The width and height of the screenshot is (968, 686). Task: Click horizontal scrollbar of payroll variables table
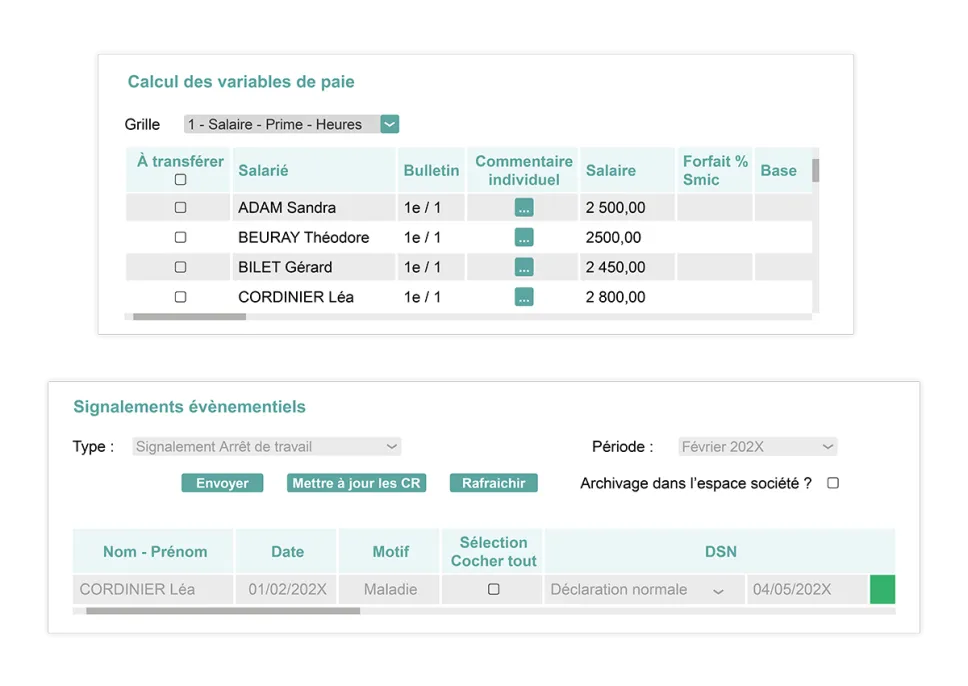coord(190,317)
